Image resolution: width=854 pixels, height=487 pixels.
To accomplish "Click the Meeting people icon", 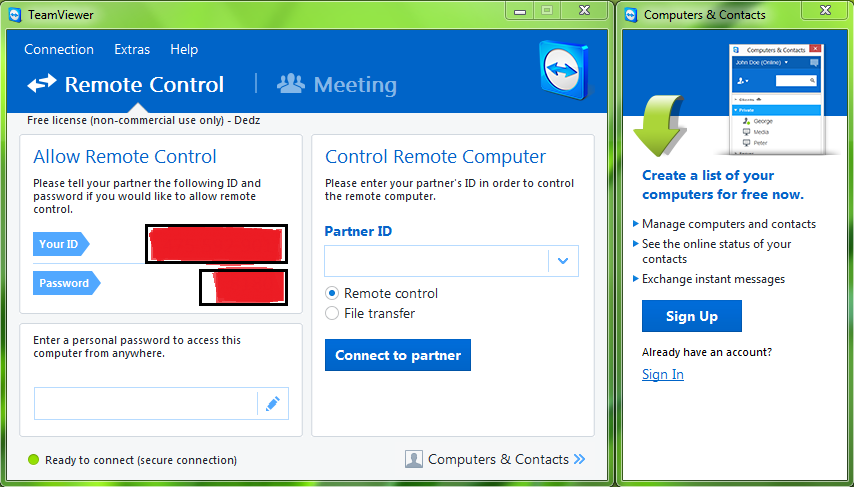I will tap(291, 84).
